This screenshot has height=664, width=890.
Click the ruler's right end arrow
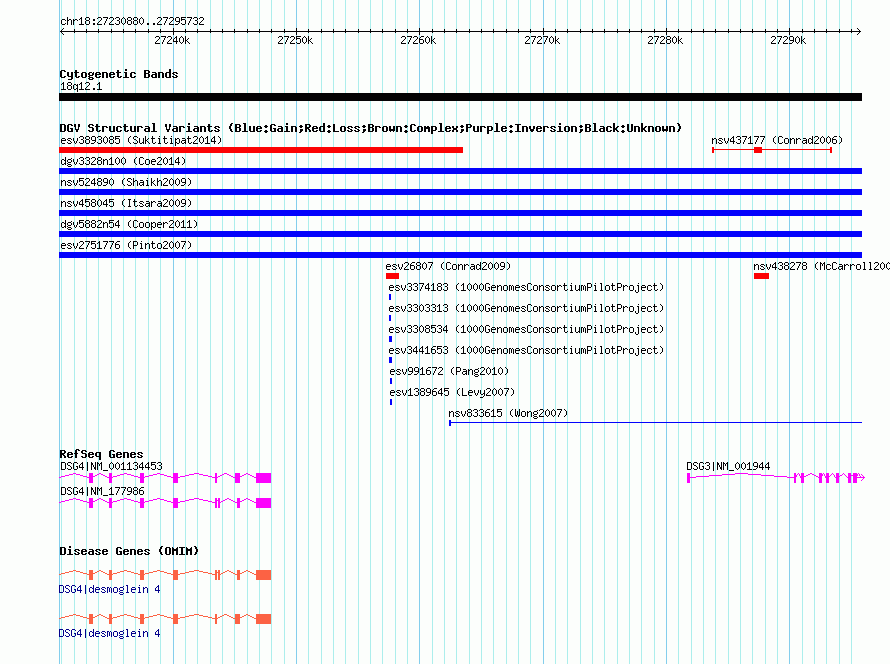[859, 31]
